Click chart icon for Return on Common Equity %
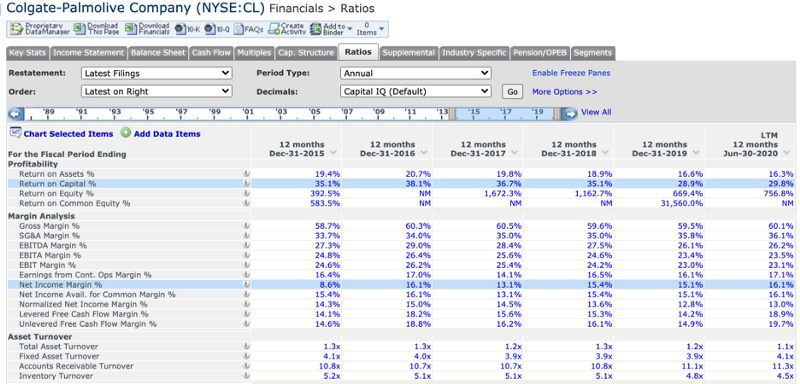This screenshot has height=384, width=800. pos(246,203)
